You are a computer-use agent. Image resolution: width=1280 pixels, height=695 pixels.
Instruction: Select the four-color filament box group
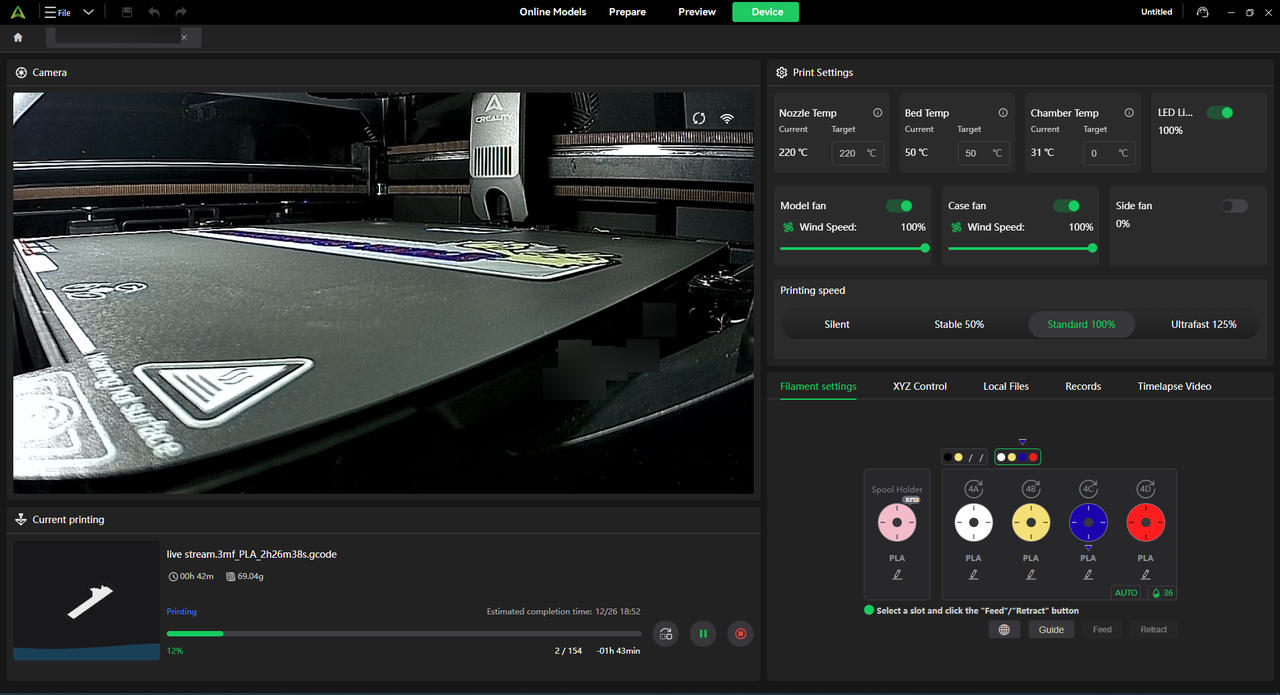[1017, 457]
